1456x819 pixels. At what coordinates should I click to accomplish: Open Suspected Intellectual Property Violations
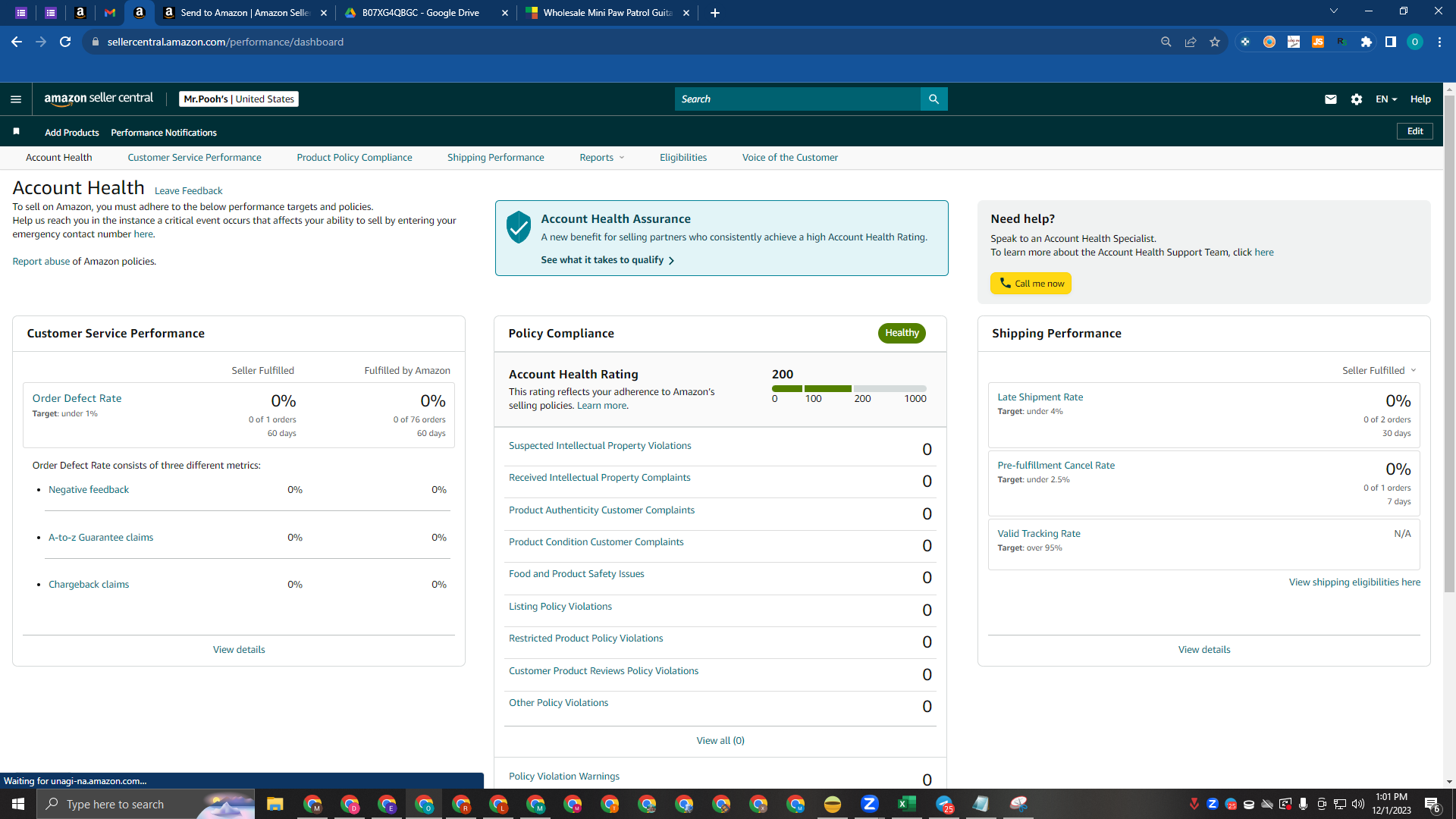point(600,446)
